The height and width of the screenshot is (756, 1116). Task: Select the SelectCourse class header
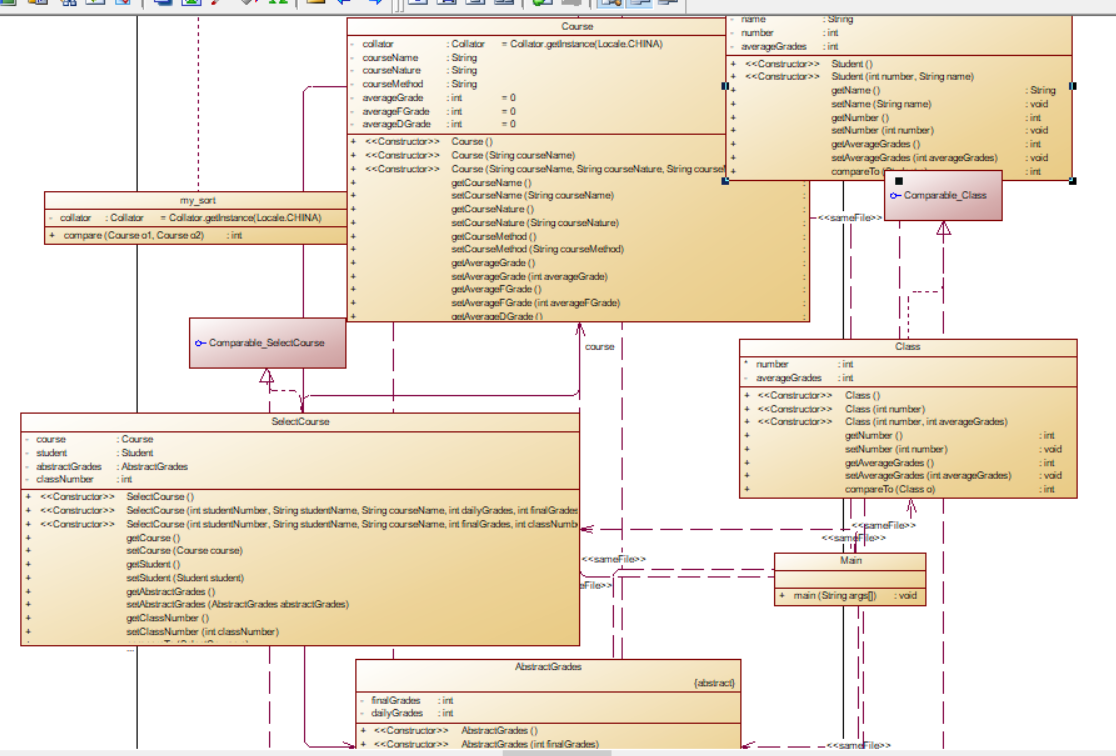tap(300, 421)
